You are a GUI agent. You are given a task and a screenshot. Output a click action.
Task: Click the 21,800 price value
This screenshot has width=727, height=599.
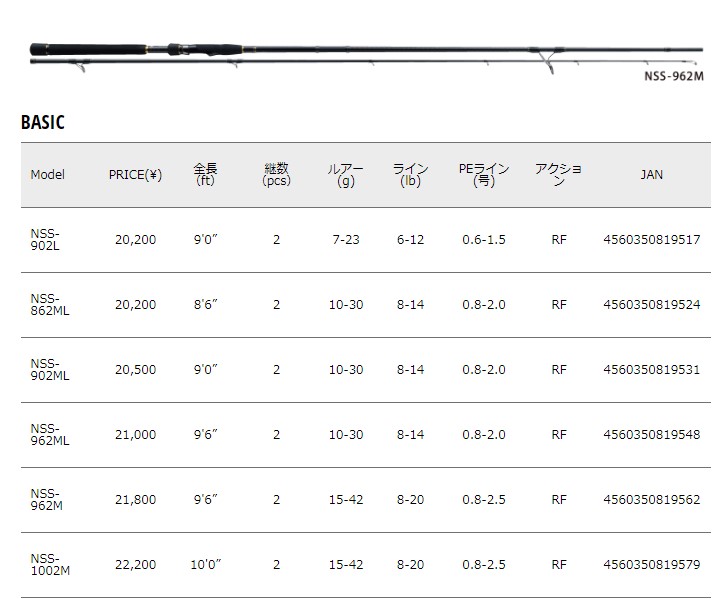click(135, 500)
